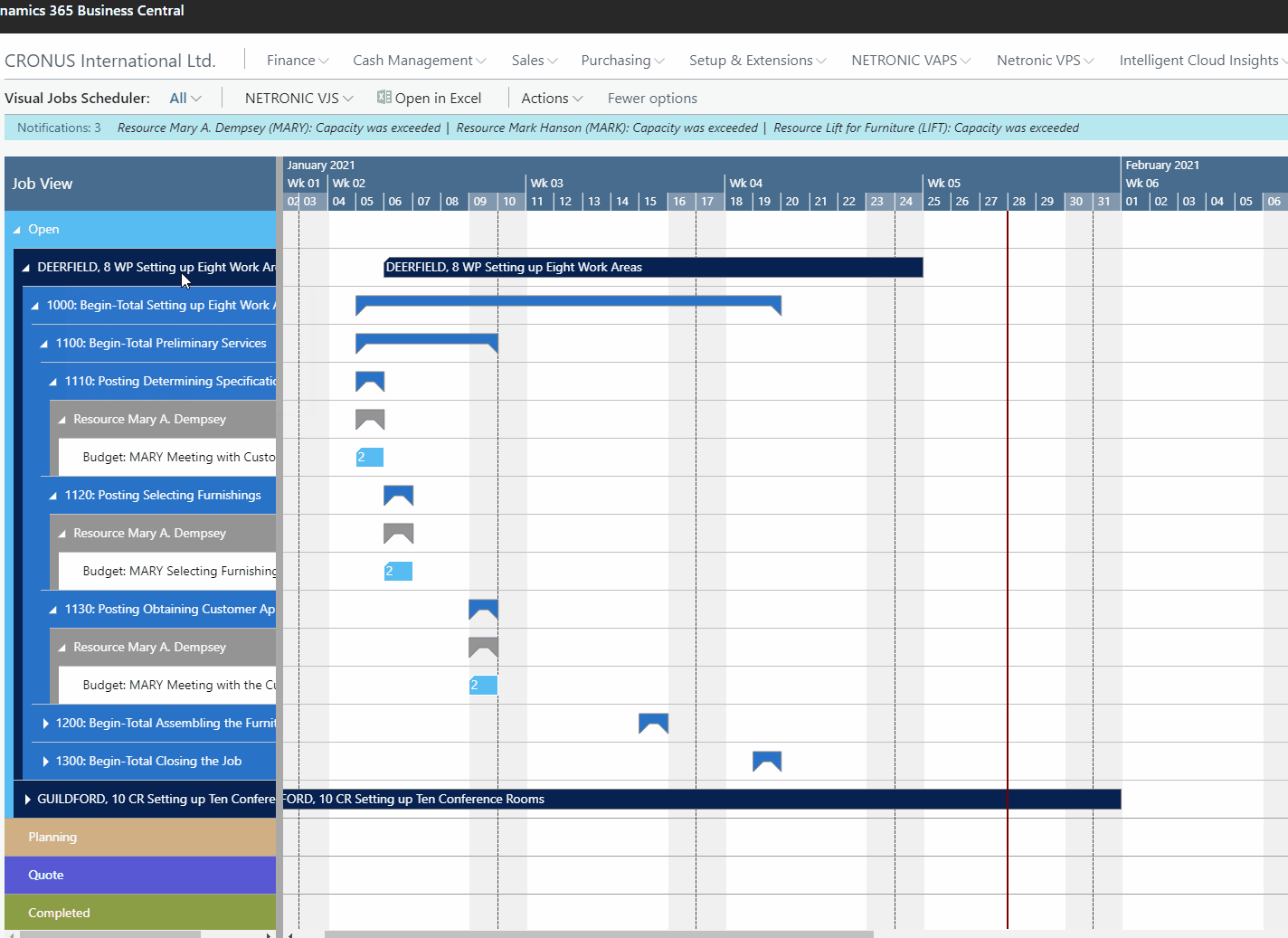Viewport: 1288px width, 938px height.
Task: Open the "All" view filter dropdown
Action: click(185, 97)
